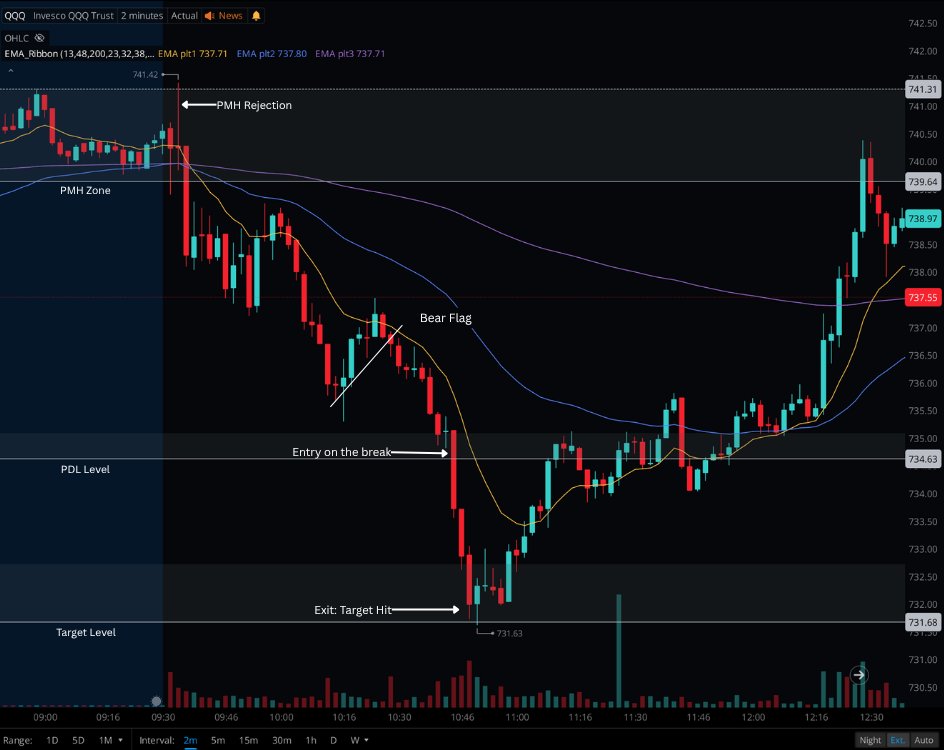Image resolution: width=944 pixels, height=750 pixels.
Task: Toggle OHLC visibility eye icon
Action: (40, 38)
